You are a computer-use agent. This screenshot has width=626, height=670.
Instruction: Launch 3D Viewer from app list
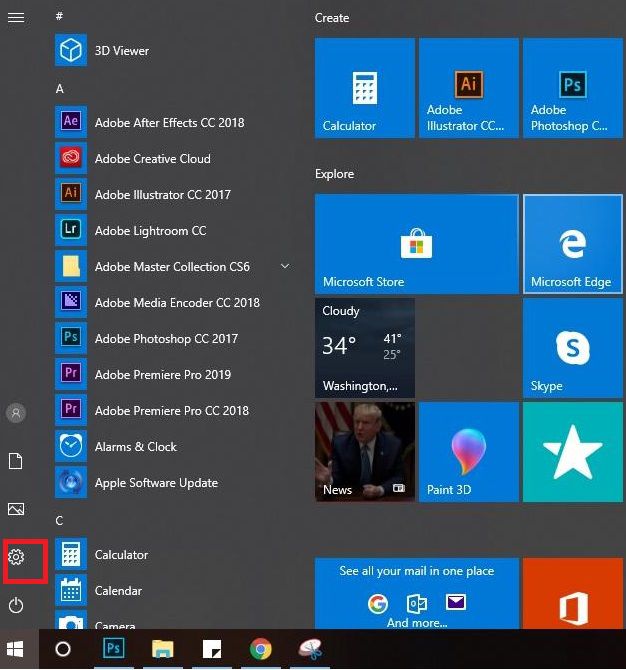click(175, 50)
